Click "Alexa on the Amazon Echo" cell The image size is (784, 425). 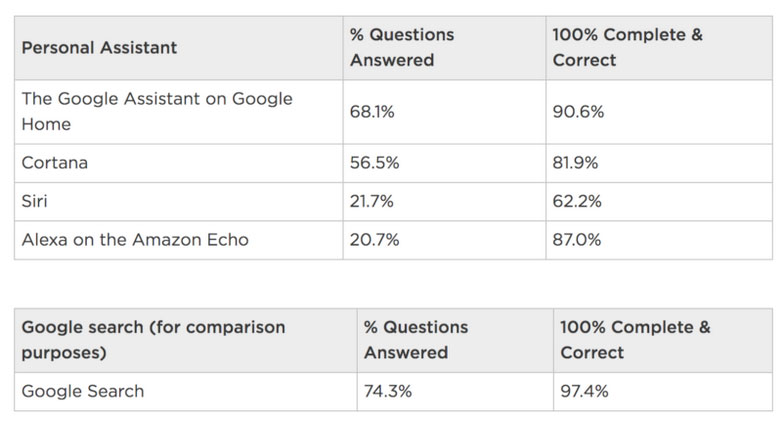click(x=135, y=239)
